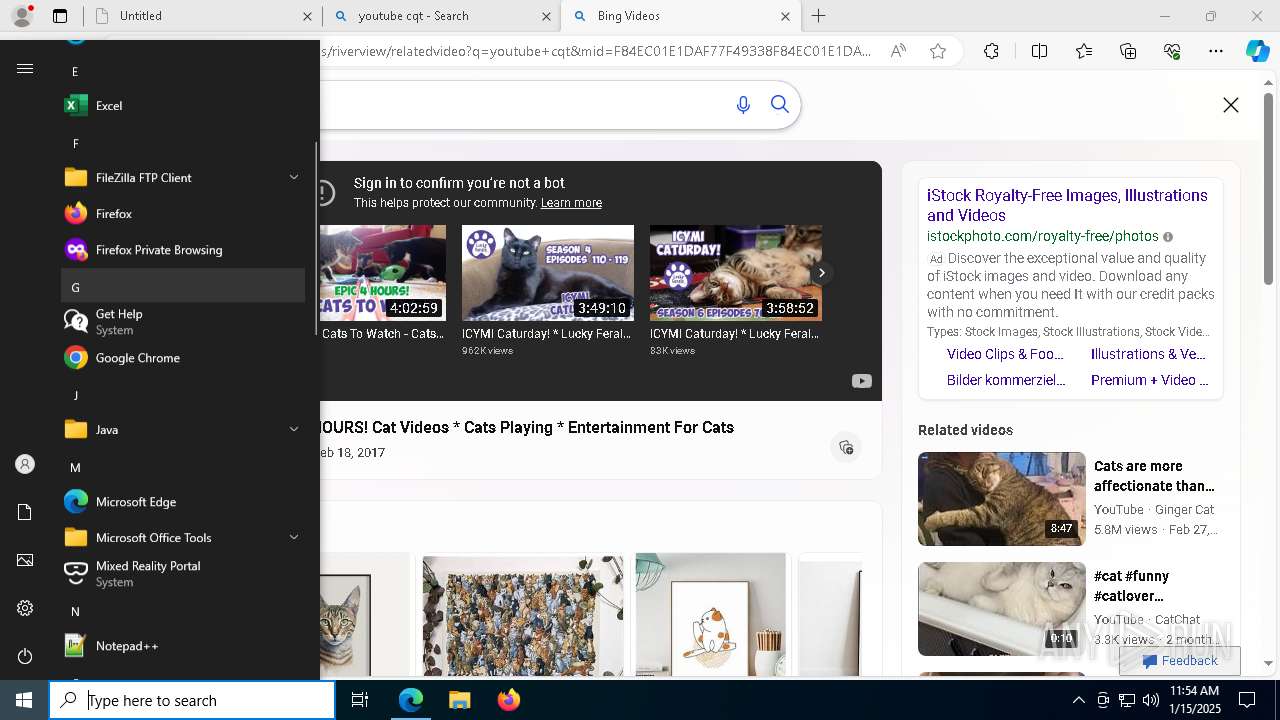The image size is (1280, 720).
Task: Open Edge tab actions menu button
Action: pos(60,16)
